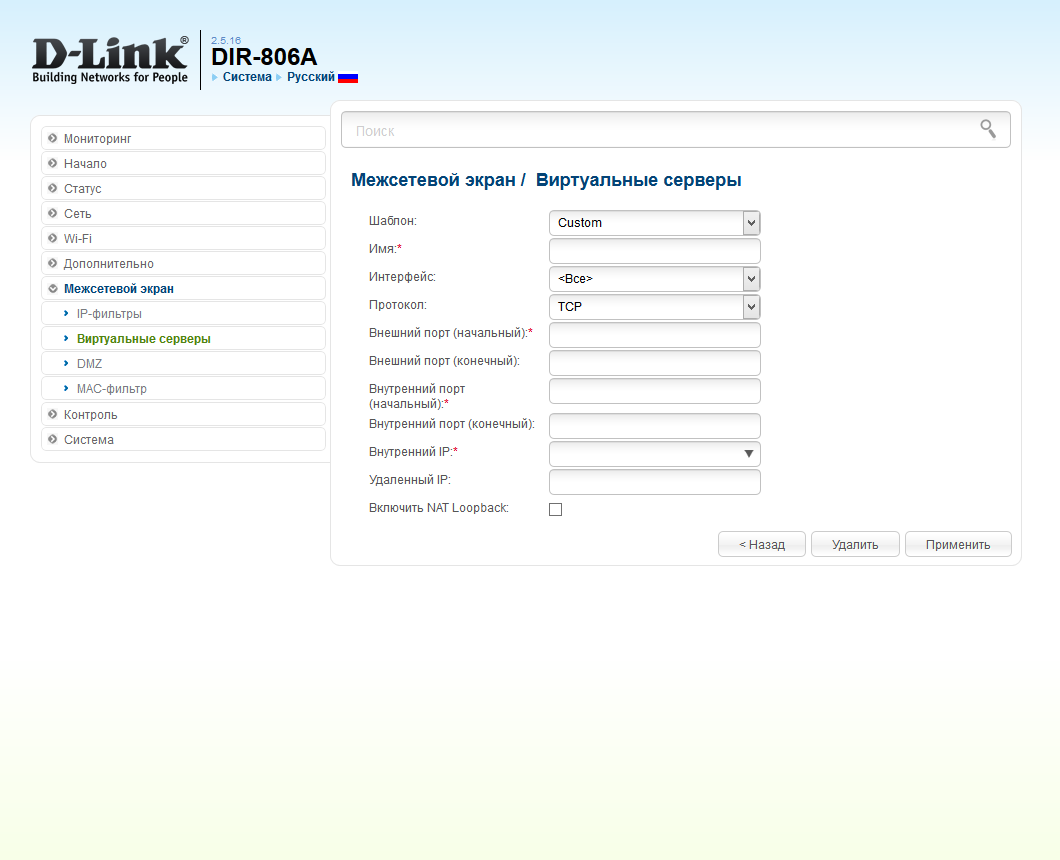Open the Мониторинг menu item
The height and width of the screenshot is (860, 1060).
(x=183, y=138)
